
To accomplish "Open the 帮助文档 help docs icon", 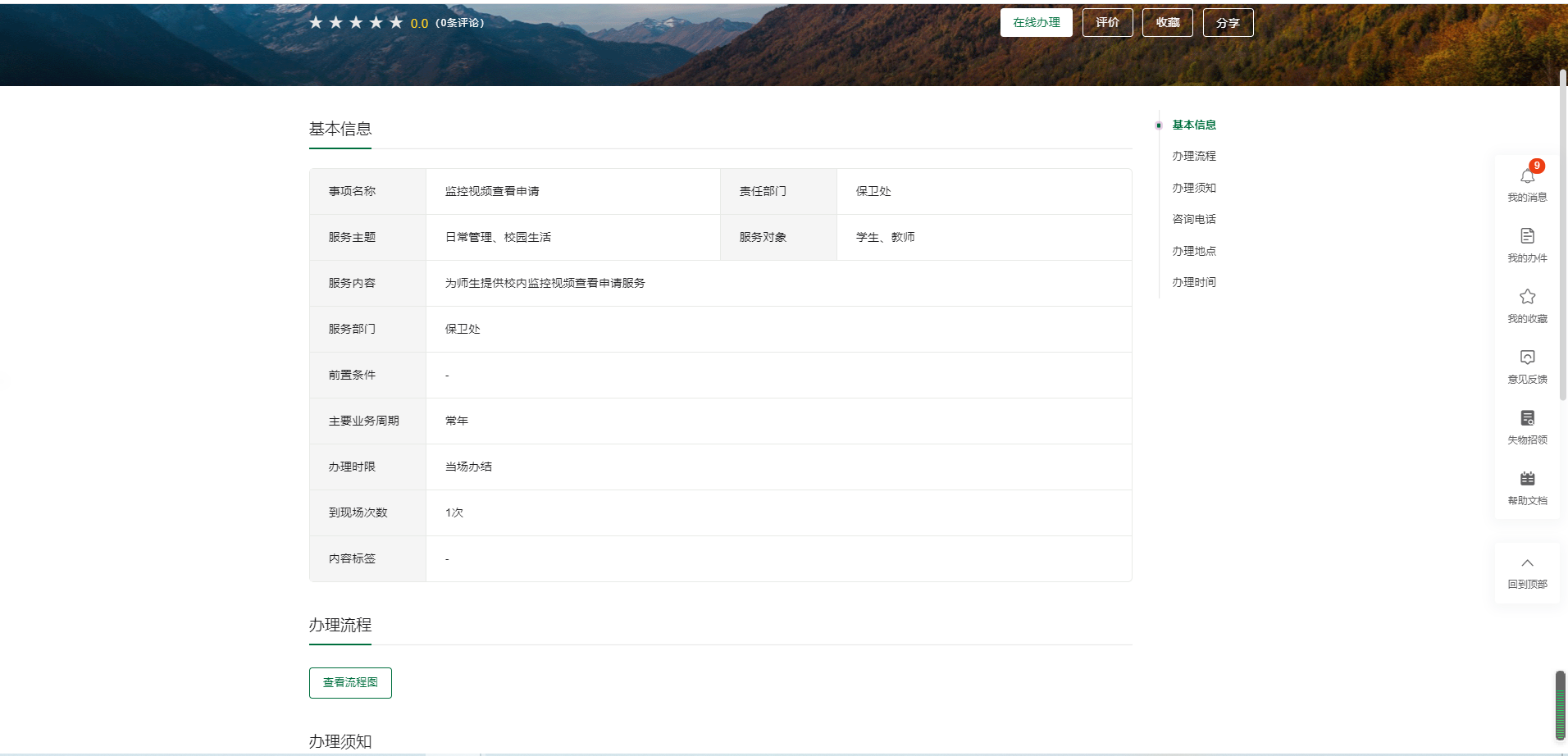I will coord(1527,479).
